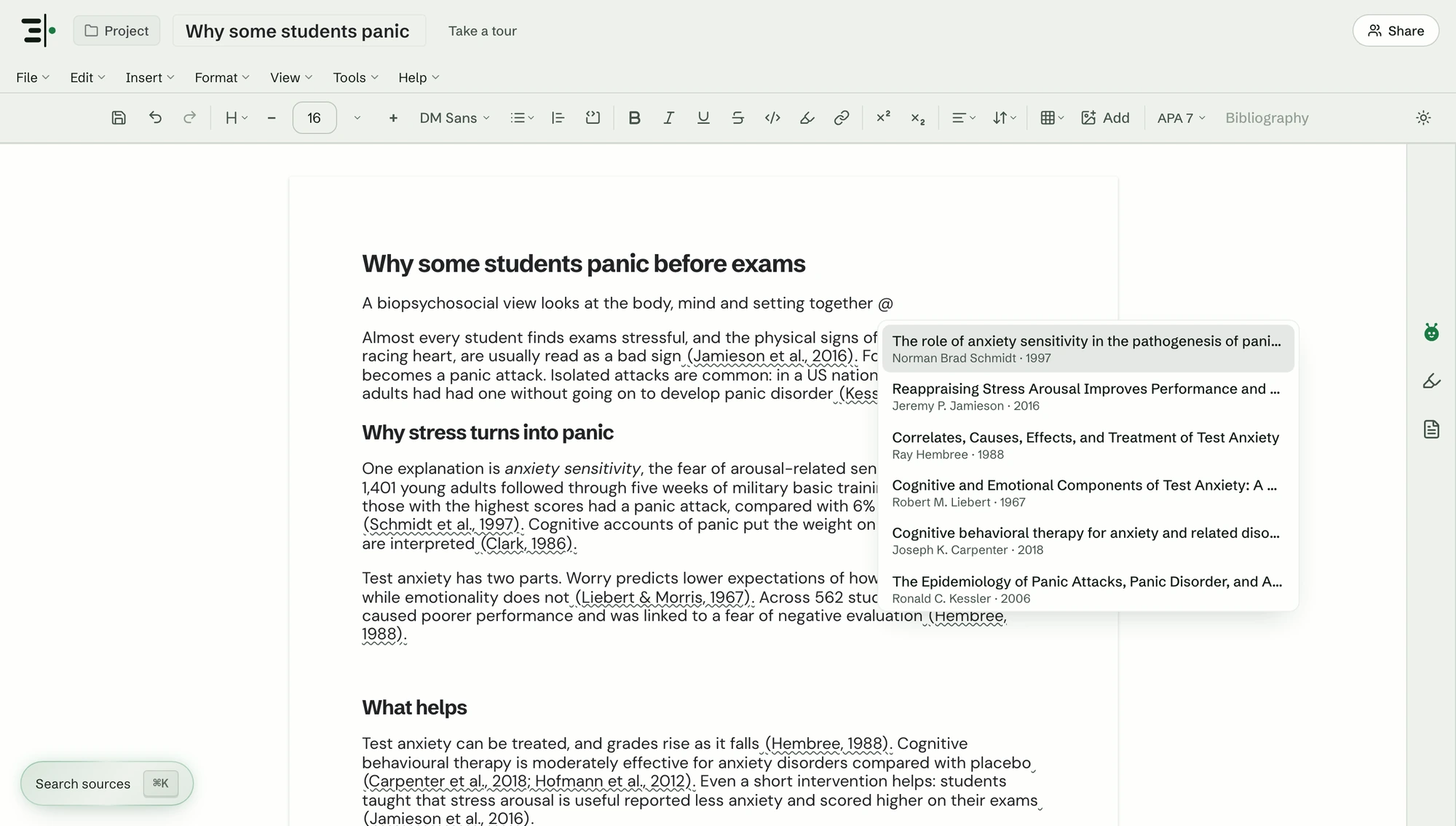Open the Tools menu

[x=355, y=78]
